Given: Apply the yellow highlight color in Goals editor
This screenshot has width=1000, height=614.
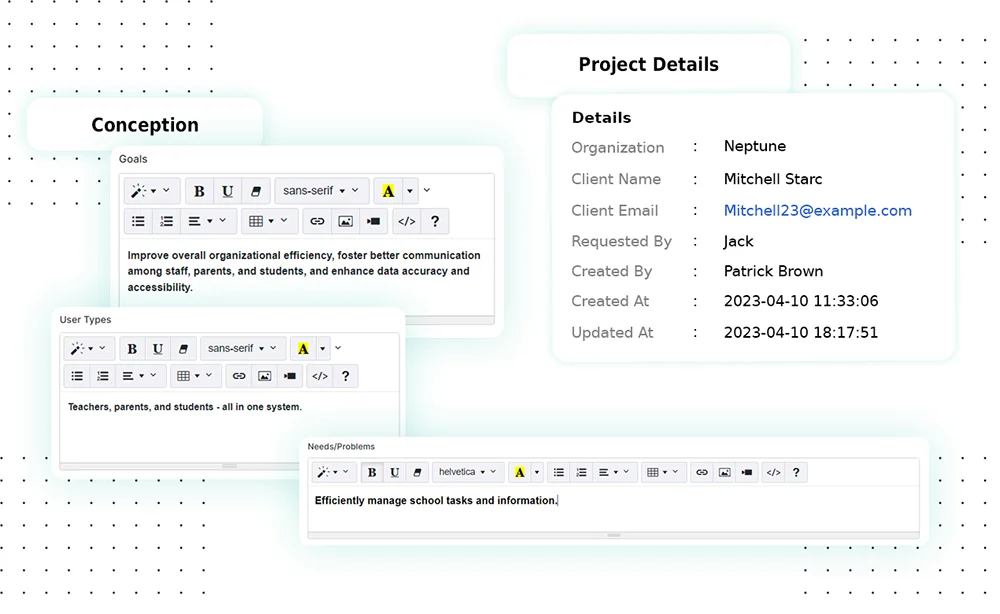Looking at the screenshot, I should click(x=388, y=191).
